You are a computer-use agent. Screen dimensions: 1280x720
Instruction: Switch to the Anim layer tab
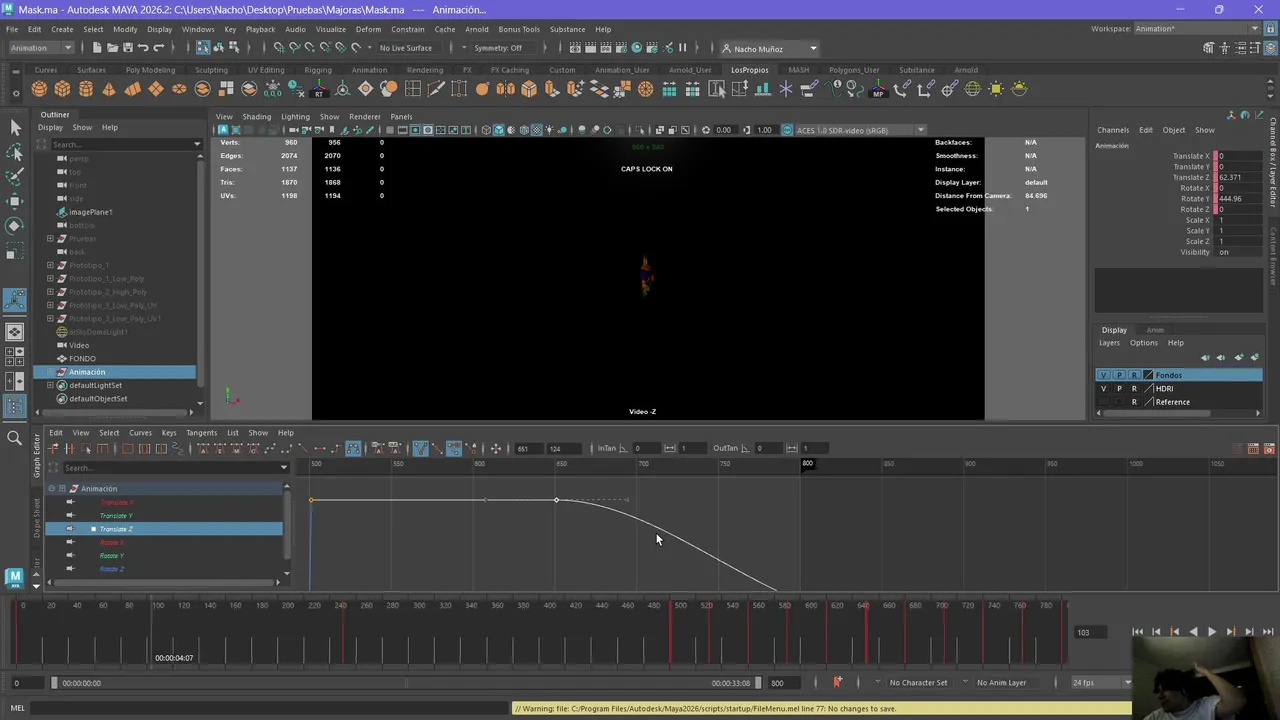coord(1155,330)
